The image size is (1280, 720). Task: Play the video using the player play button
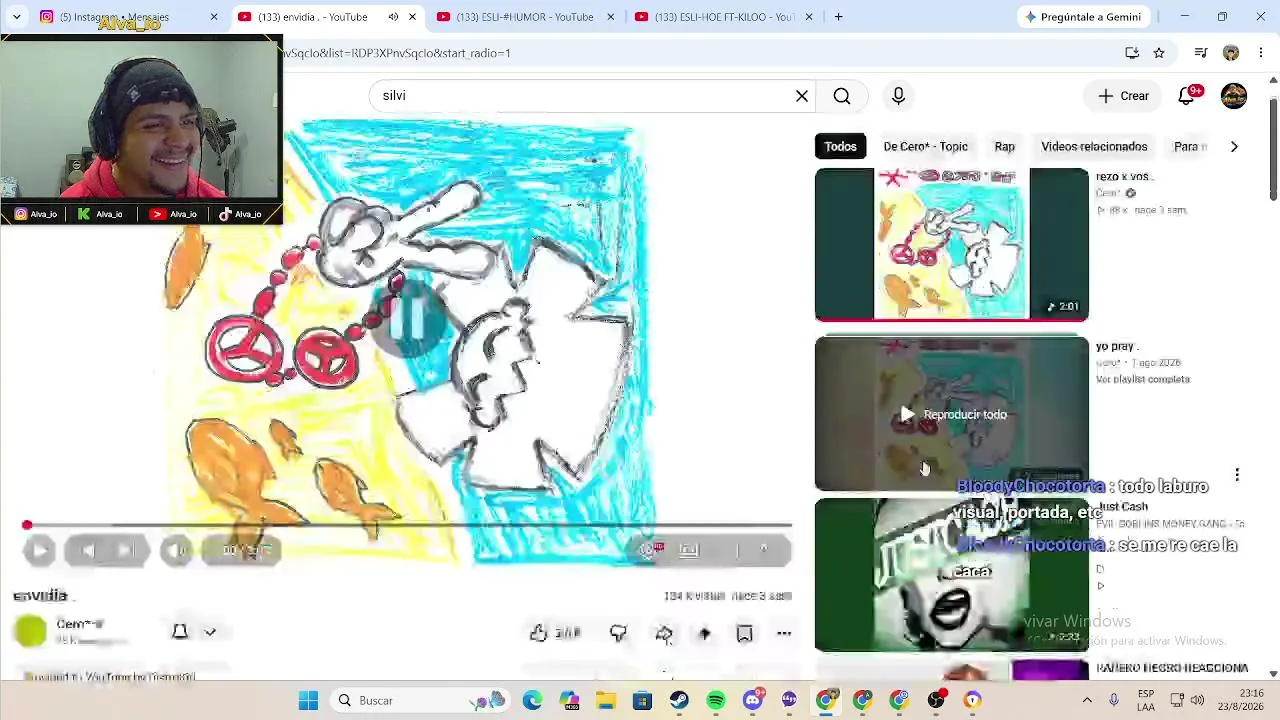click(39, 550)
